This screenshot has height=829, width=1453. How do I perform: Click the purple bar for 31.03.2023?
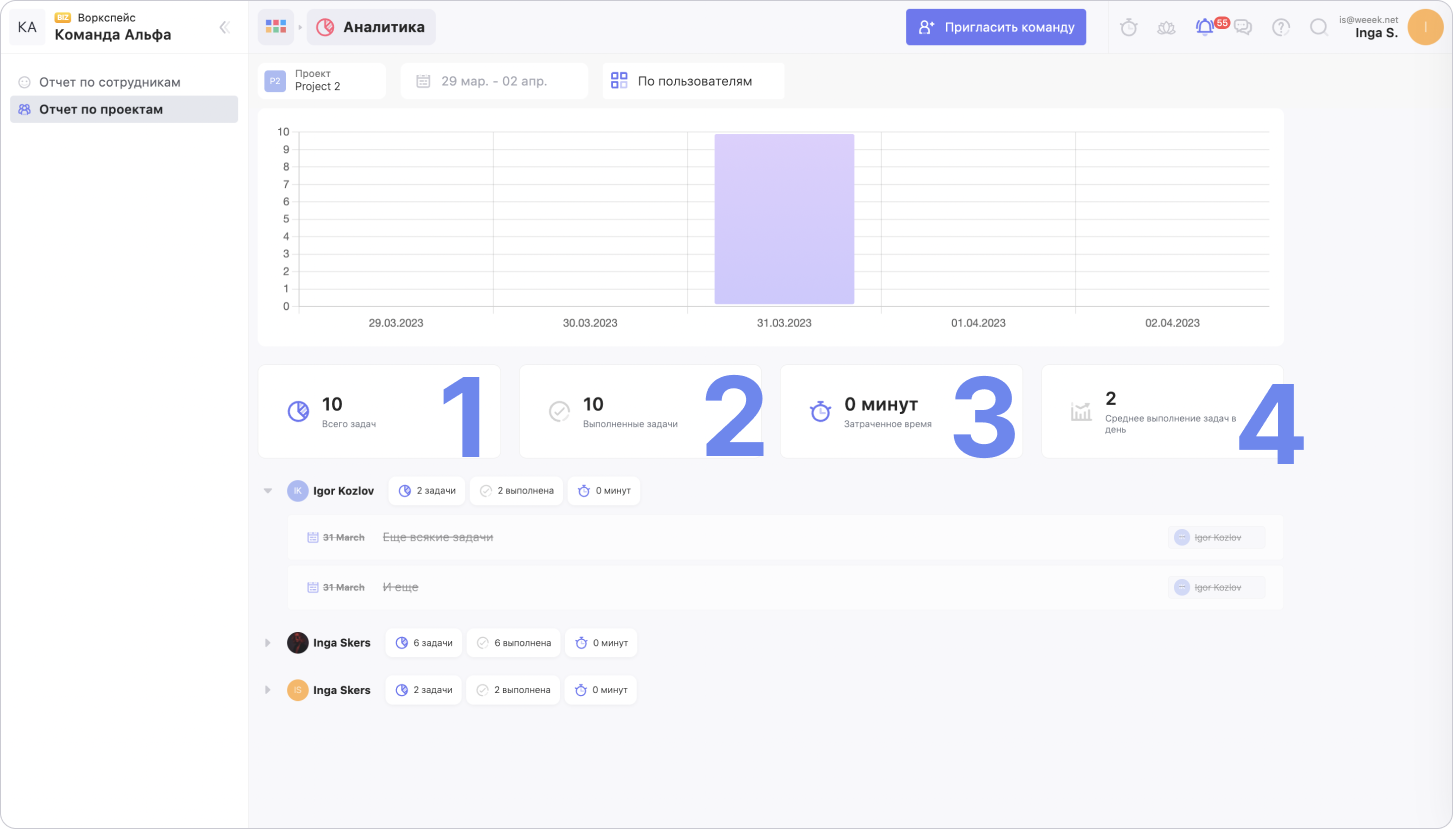pyautogui.click(x=784, y=219)
